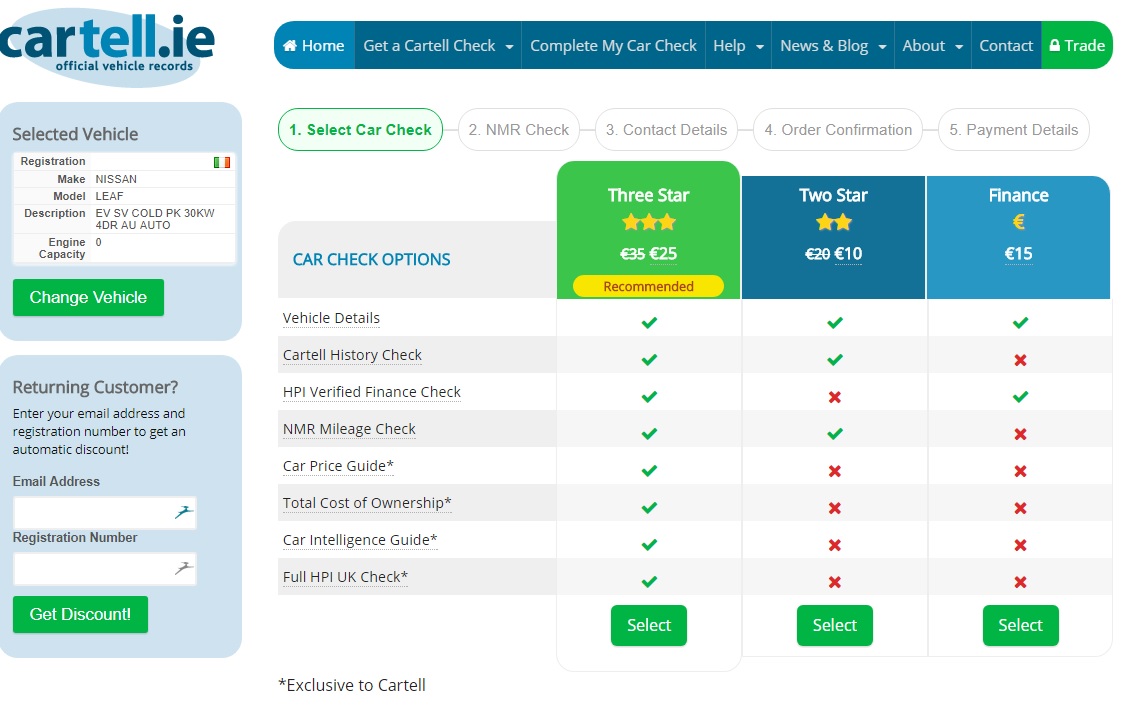Click the Home house icon
This screenshot has width=1136, height=720.
point(290,46)
